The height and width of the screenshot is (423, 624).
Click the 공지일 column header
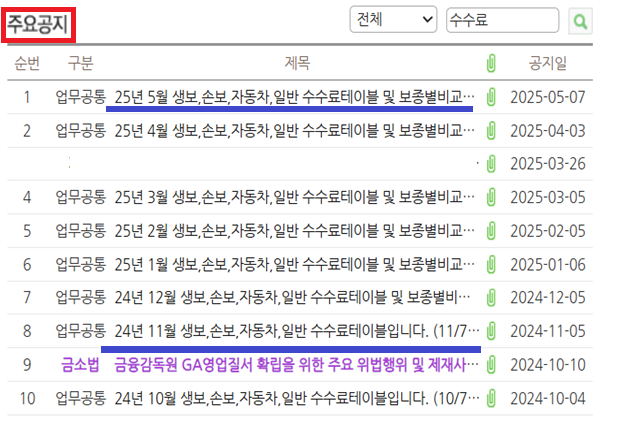[548, 63]
